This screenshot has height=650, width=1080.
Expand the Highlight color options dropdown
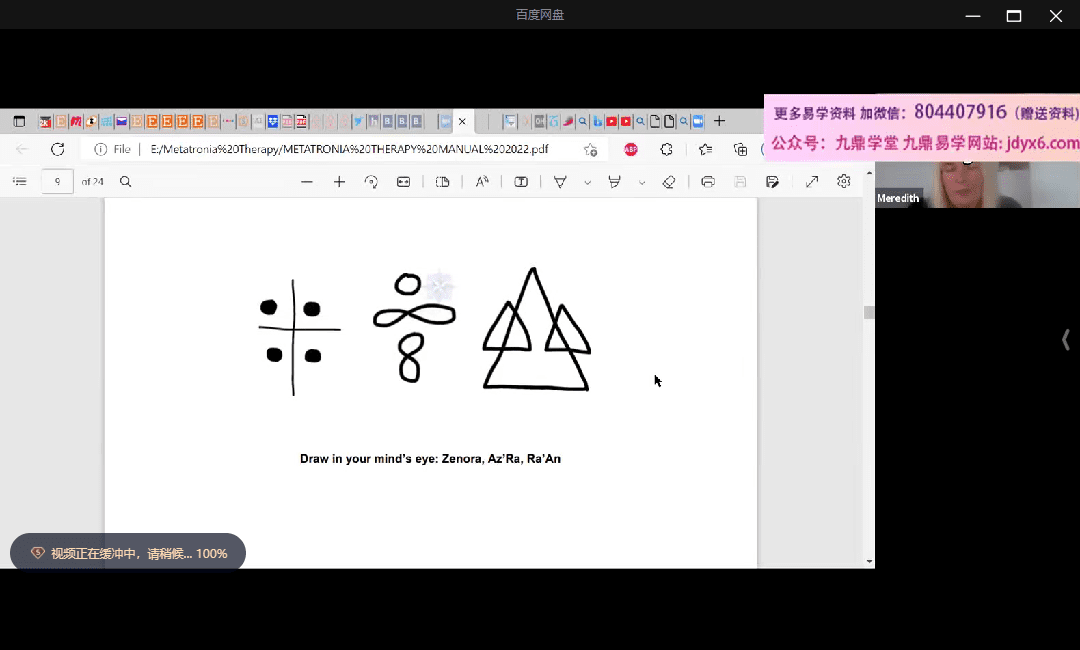point(641,182)
